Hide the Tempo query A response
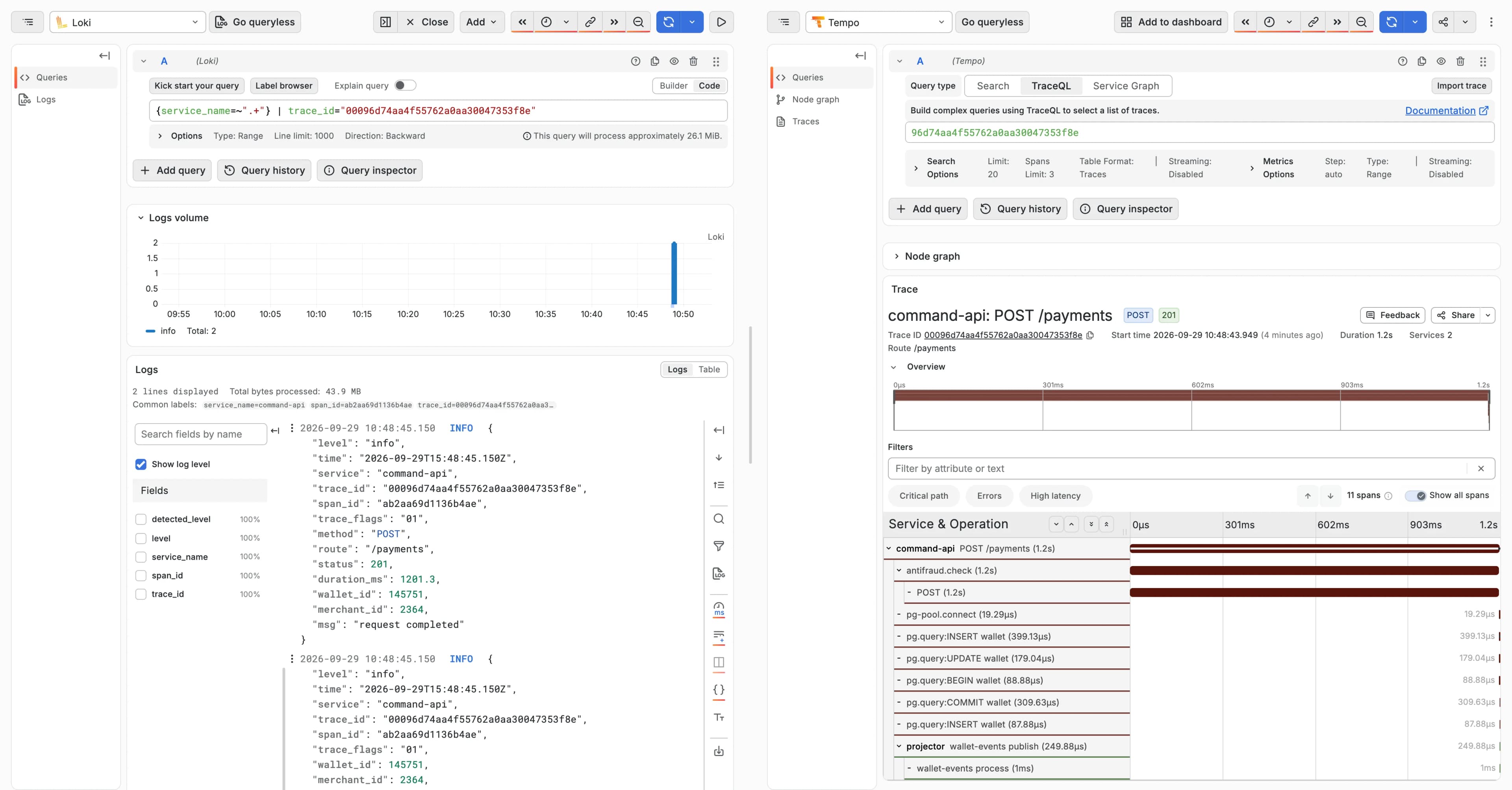 (x=1441, y=61)
